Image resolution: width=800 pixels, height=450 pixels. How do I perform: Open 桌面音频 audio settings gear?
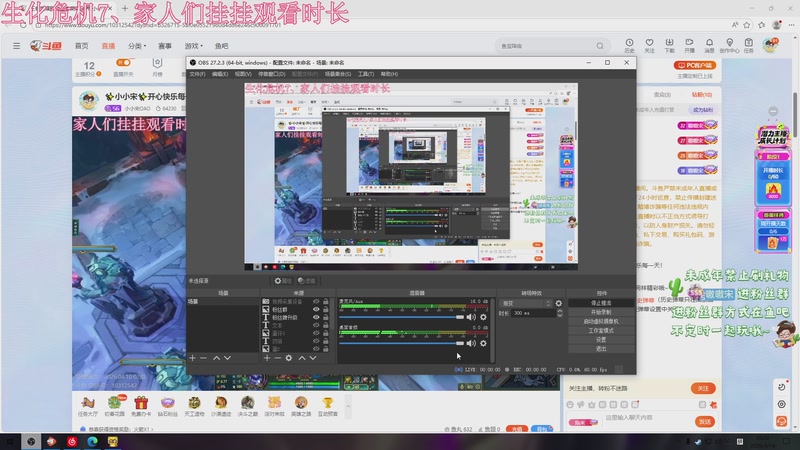pos(483,343)
